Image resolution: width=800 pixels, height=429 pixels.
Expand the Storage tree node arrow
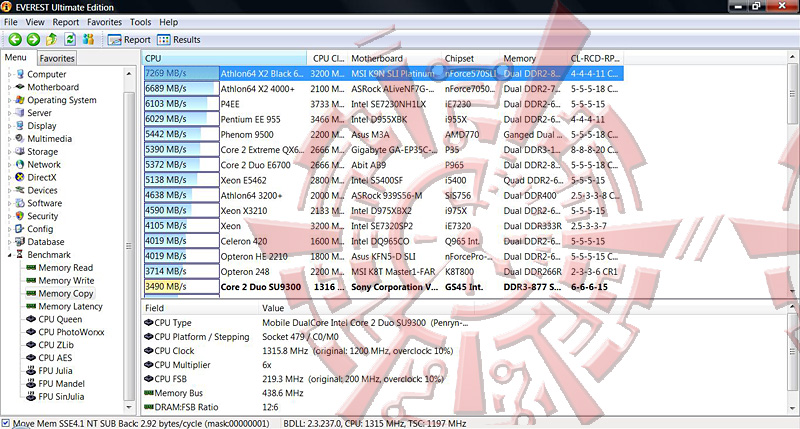9,152
